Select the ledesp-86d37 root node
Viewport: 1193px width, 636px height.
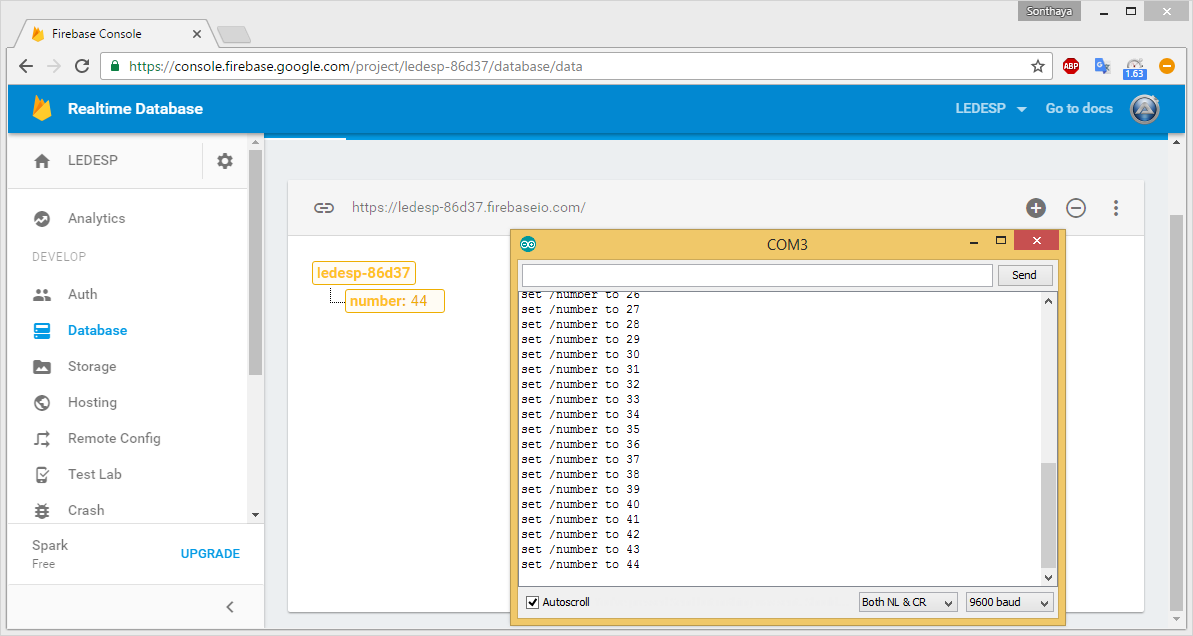364,273
